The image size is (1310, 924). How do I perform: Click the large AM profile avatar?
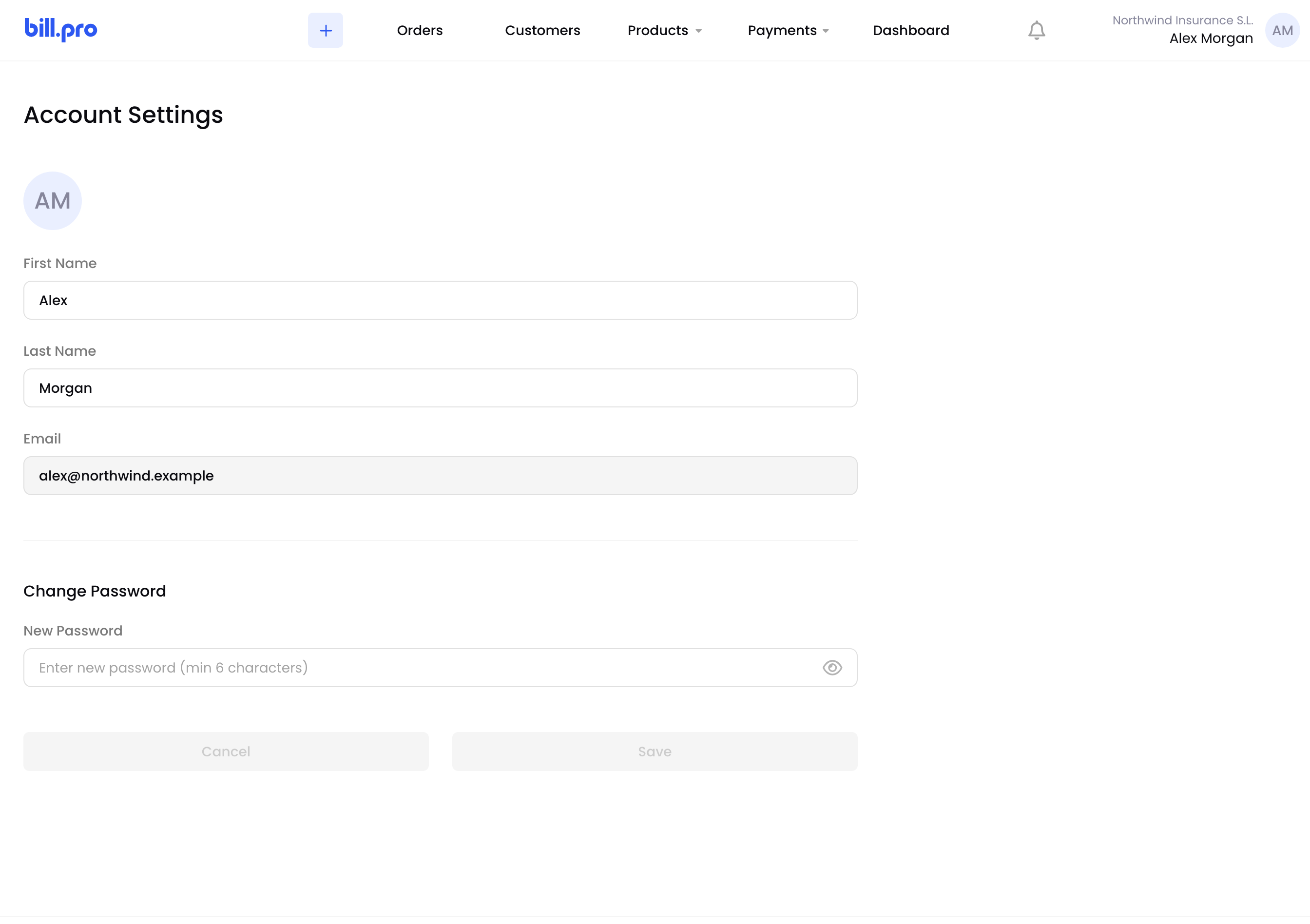pos(53,201)
